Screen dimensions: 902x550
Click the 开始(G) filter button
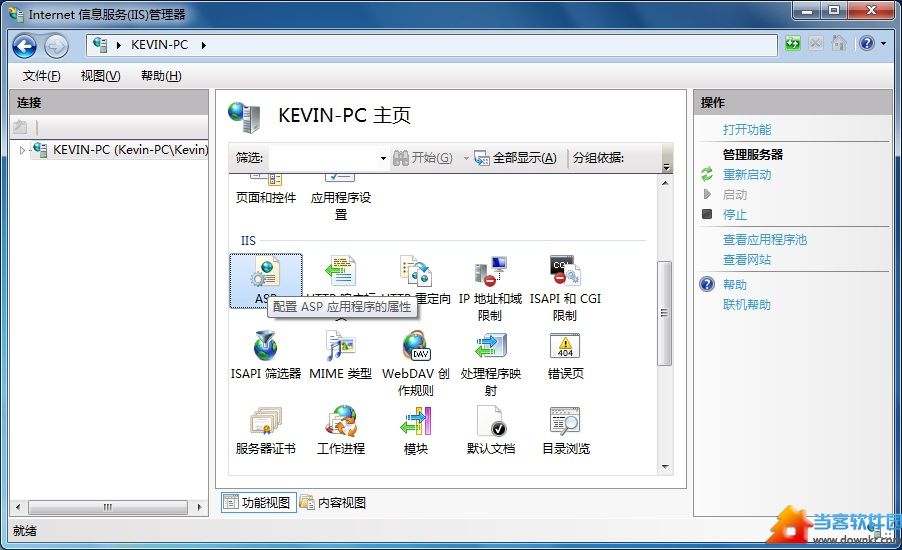pos(424,158)
